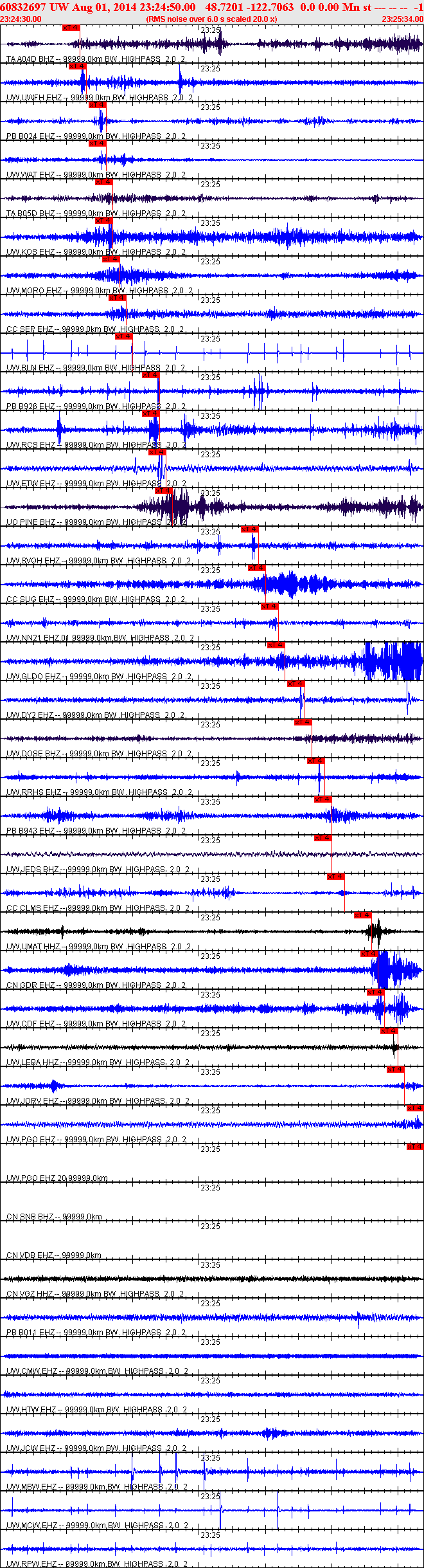Viewport: 424px width, 1568px height.
Task: Click the red pick flag on UW MORO trace
Action: [111, 259]
